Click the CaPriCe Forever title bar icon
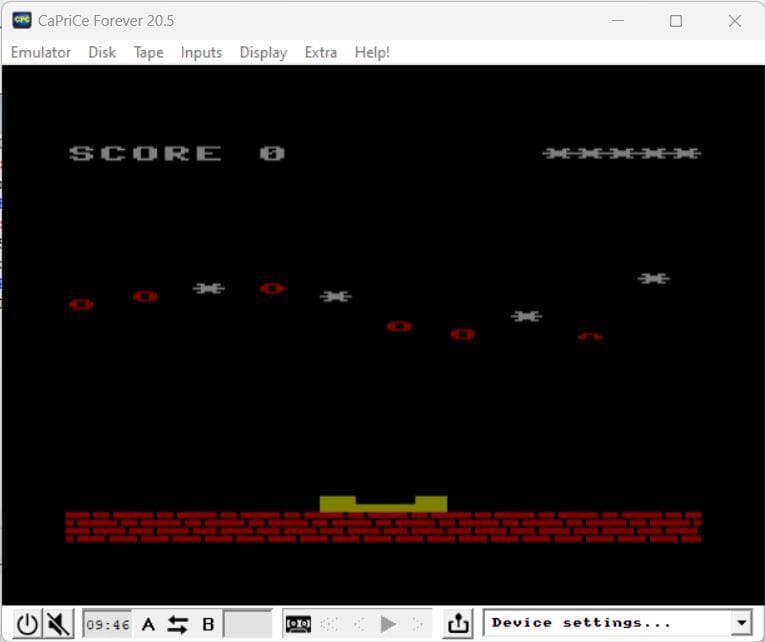The height and width of the screenshot is (642, 765). [x=21, y=20]
